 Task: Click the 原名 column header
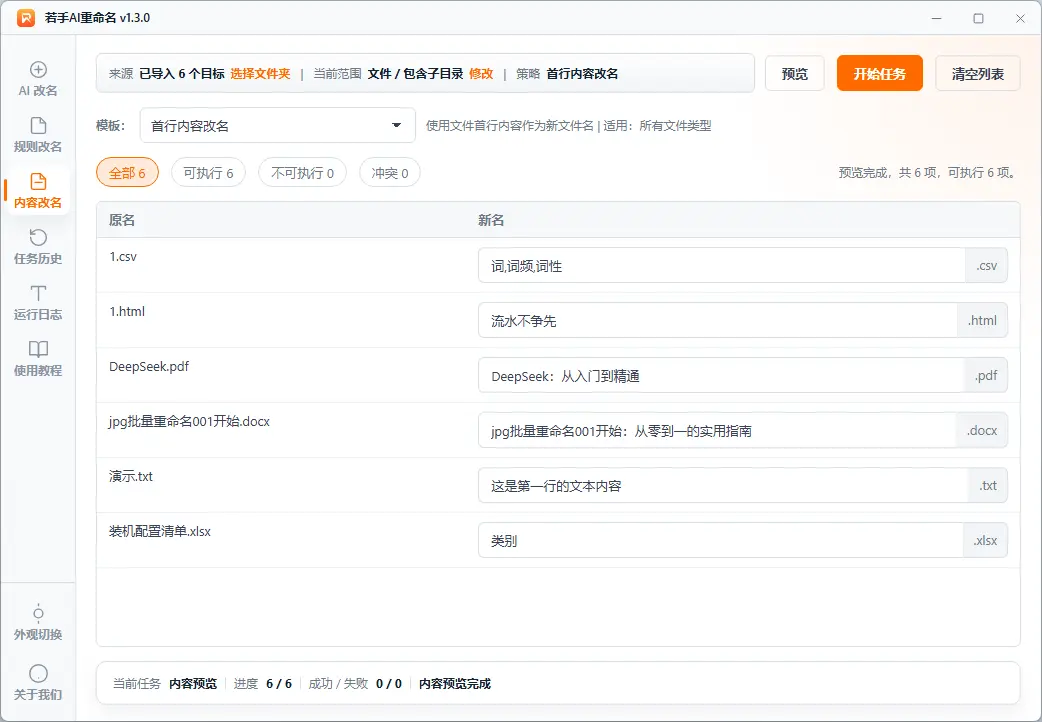[122, 220]
